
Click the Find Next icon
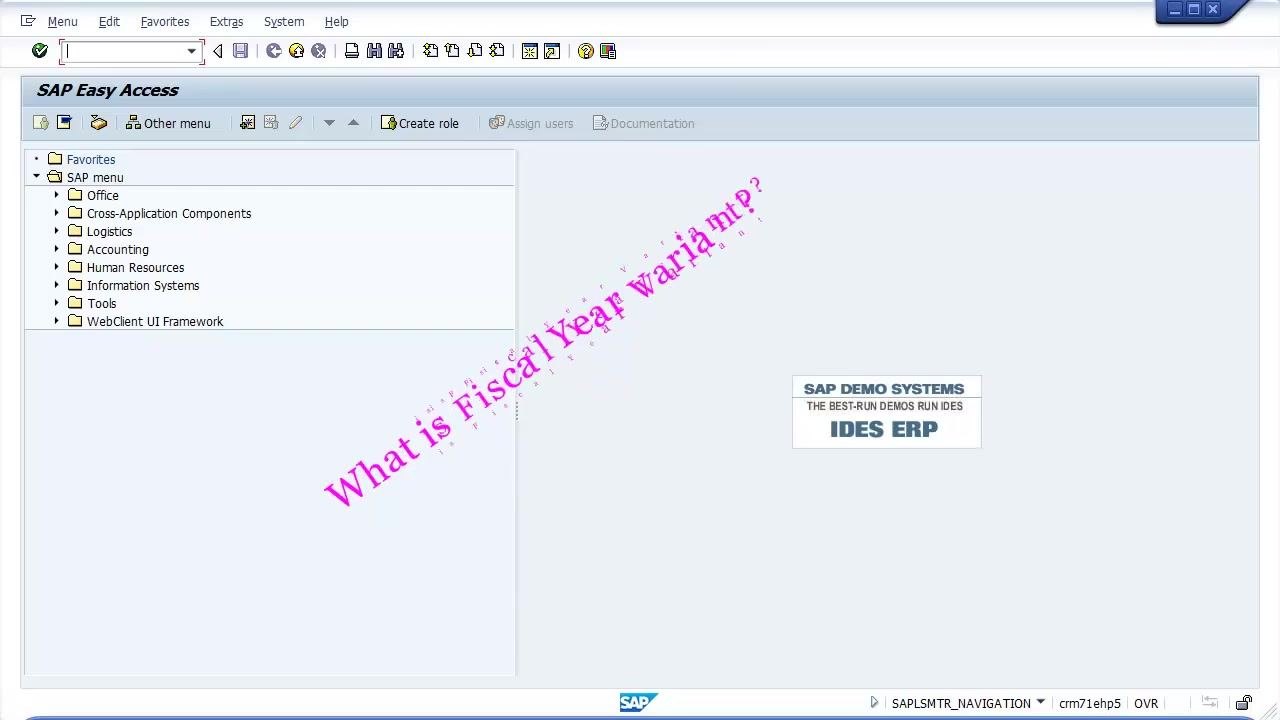tap(396, 51)
